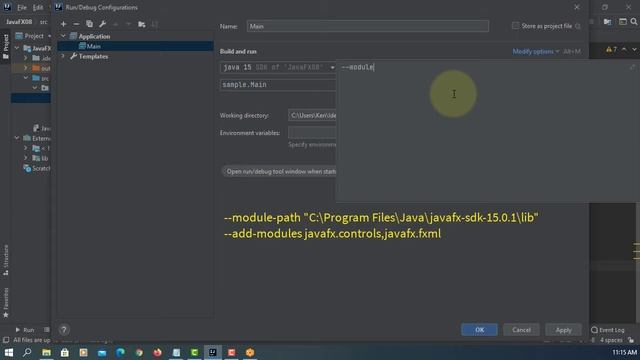Open Windows Start menu
This screenshot has height=360, width=640.
[x=9, y=352]
